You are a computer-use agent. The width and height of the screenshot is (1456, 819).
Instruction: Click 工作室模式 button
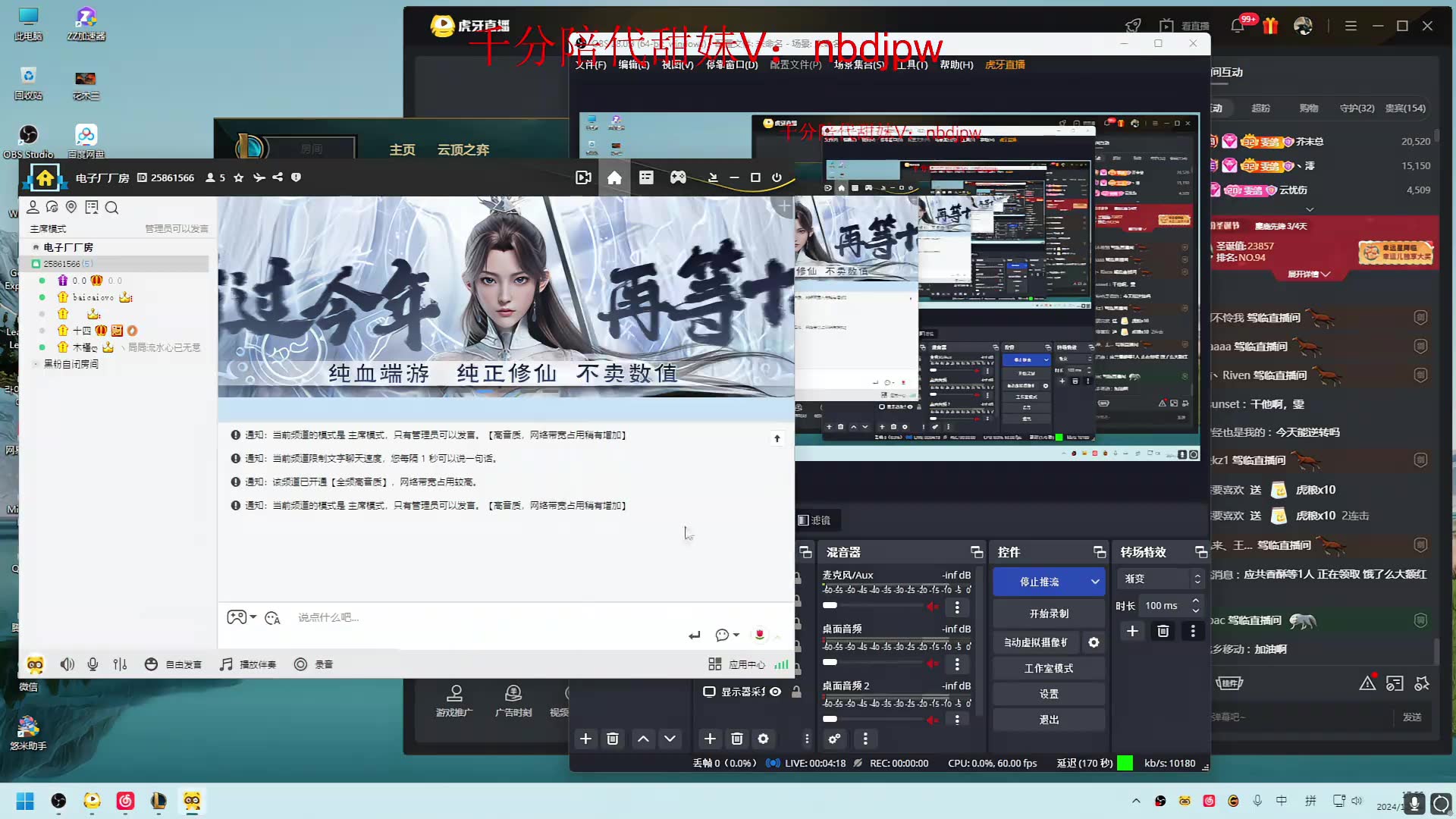(x=1049, y=668)
